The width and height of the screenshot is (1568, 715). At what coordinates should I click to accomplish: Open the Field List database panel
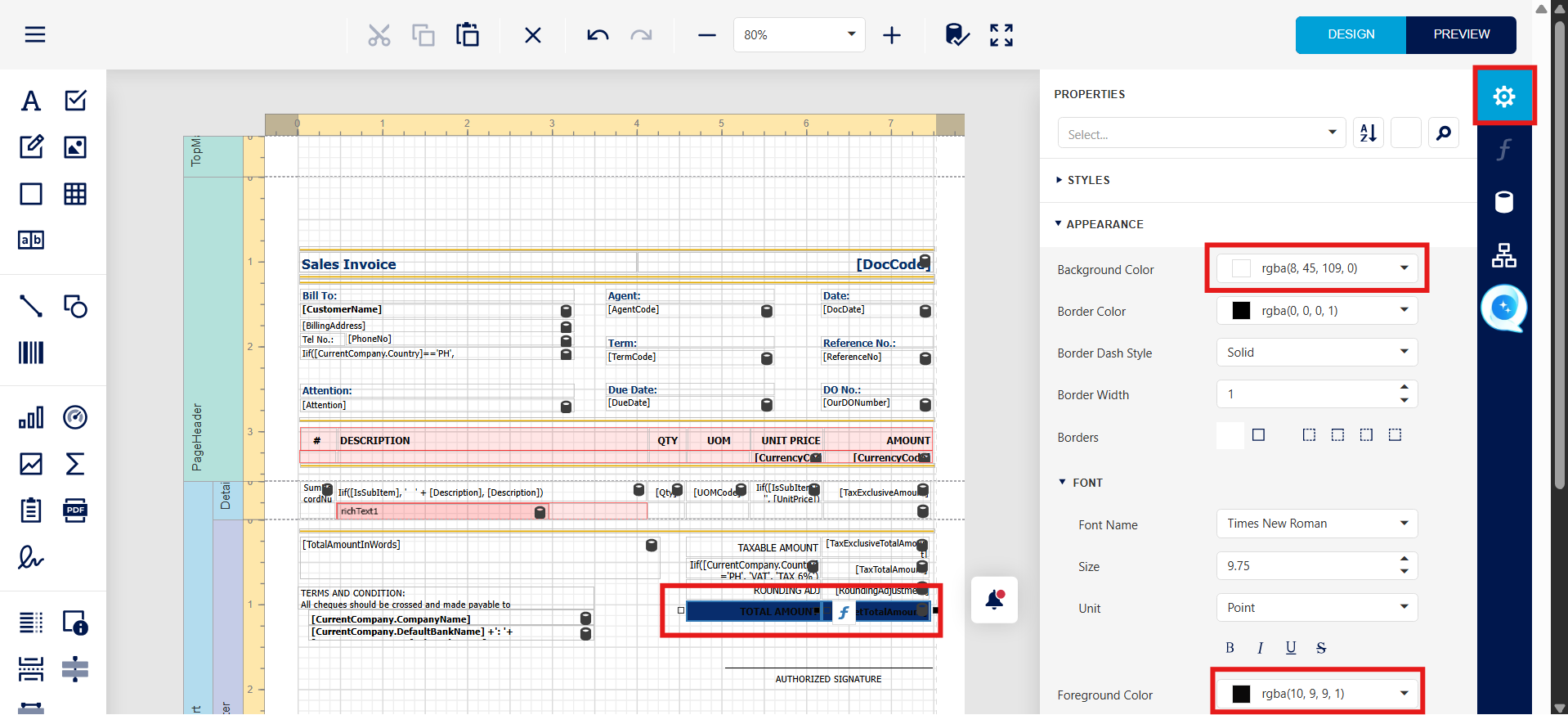pos(1503,202)
